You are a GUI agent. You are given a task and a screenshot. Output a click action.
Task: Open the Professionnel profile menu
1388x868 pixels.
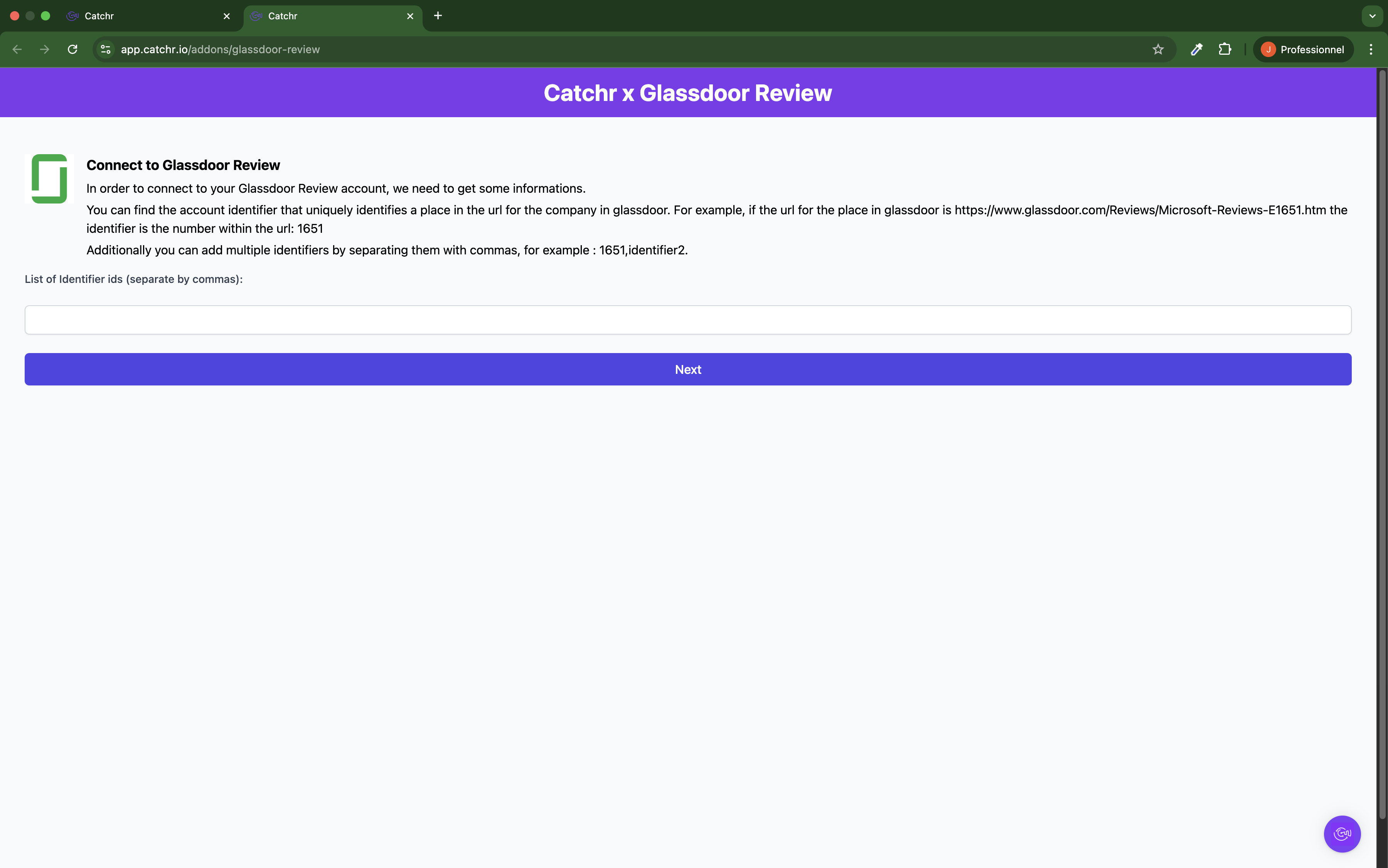1302,49
